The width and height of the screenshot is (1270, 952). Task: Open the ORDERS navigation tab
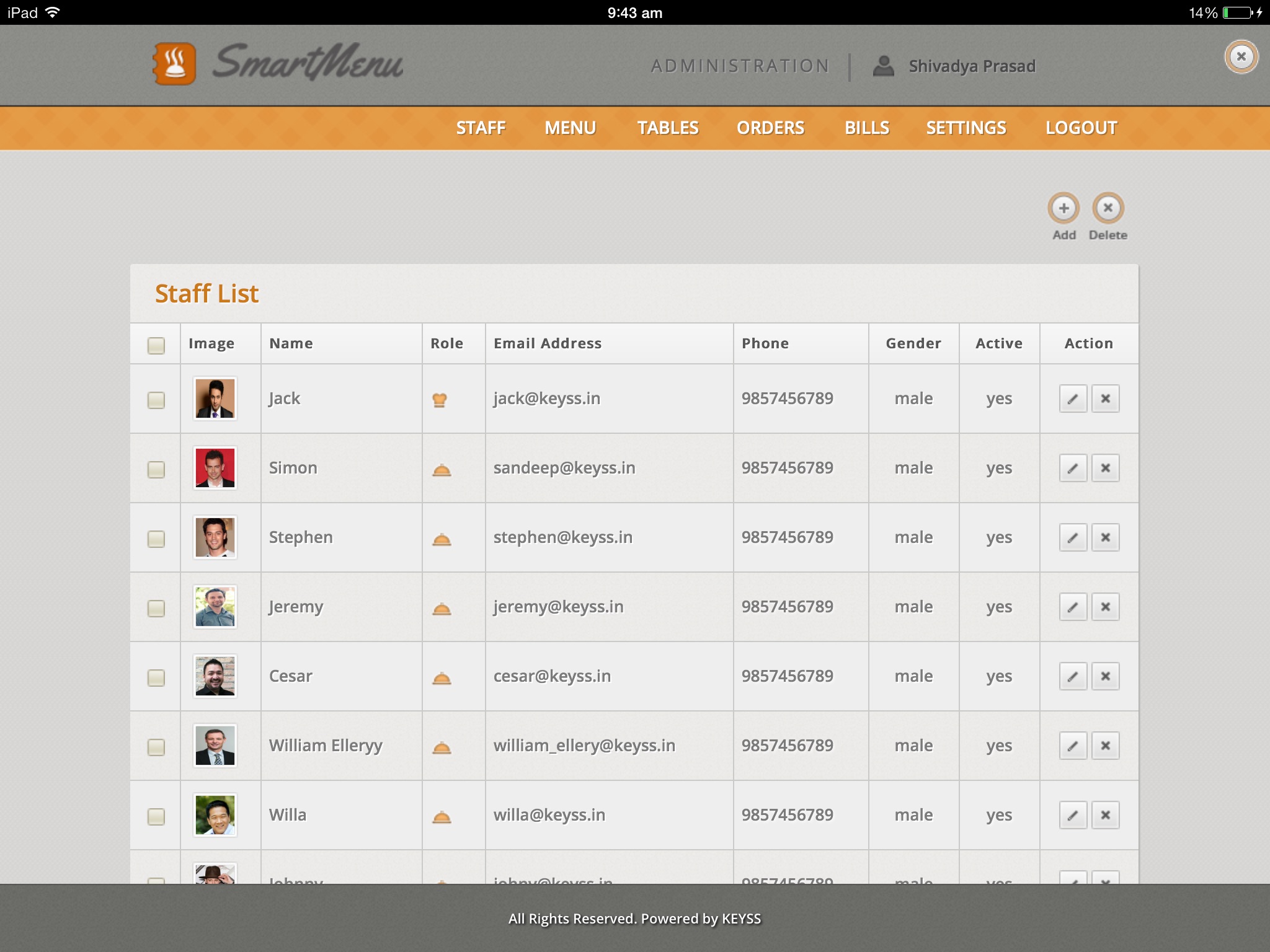(x=769, y=127)
